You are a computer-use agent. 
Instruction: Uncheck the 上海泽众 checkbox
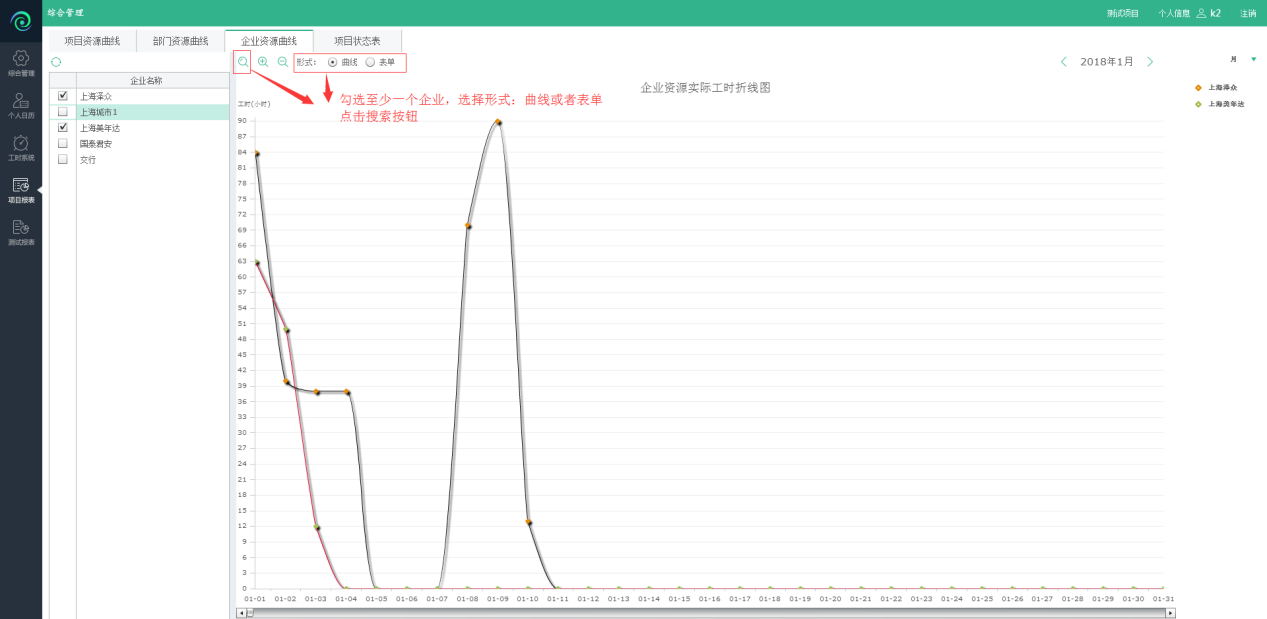[63, 96]
